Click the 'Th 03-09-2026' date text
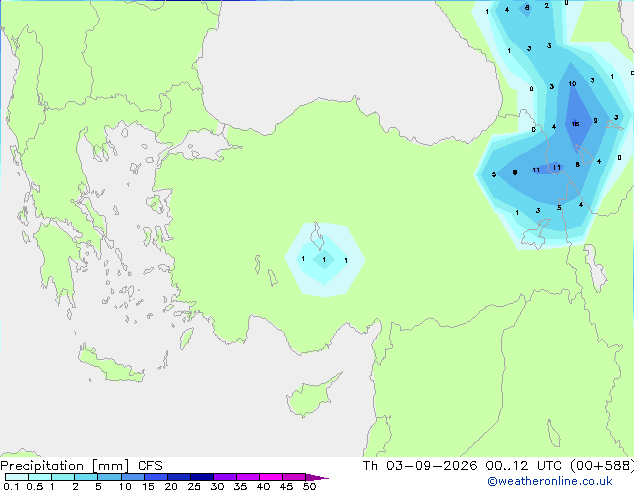 pyautogui.click(x=420, y=466)
